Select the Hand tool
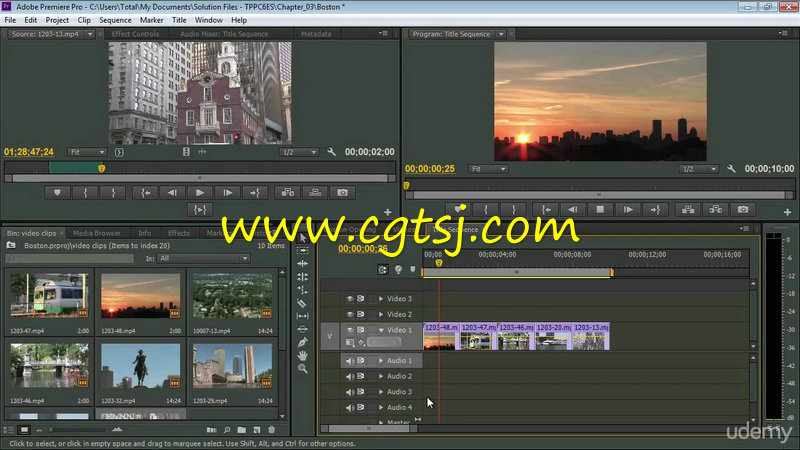The image size is (800, 450). (303, 356)
